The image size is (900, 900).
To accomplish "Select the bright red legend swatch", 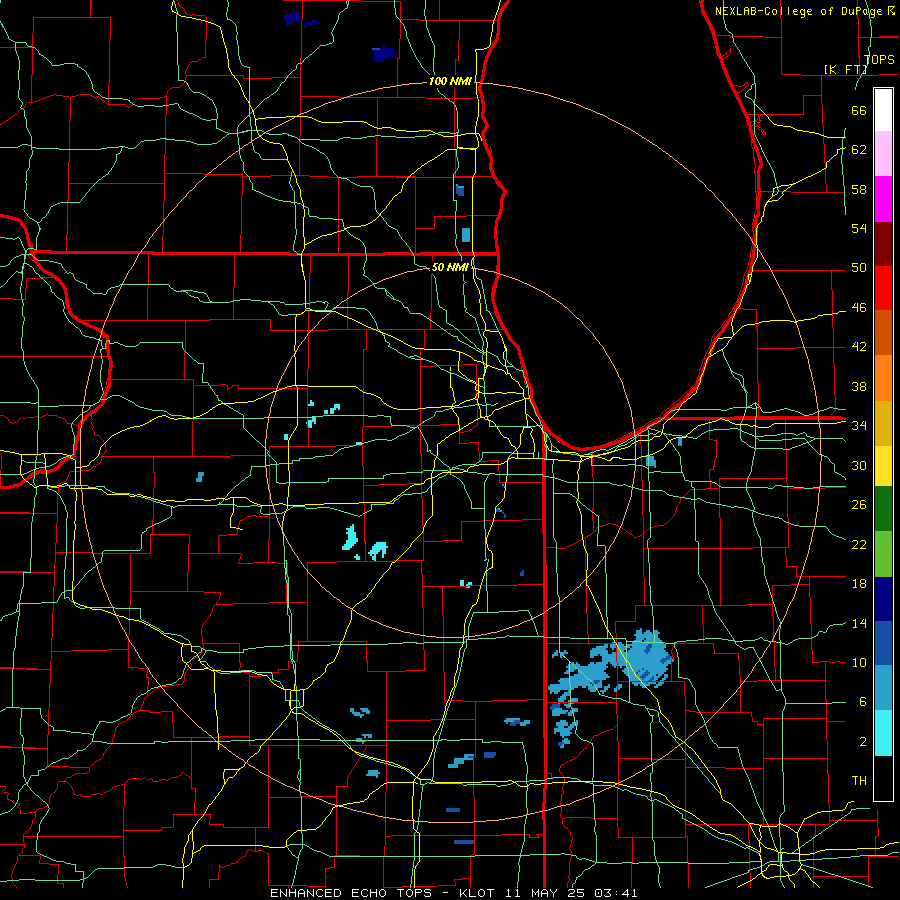I will click(883, 288).
